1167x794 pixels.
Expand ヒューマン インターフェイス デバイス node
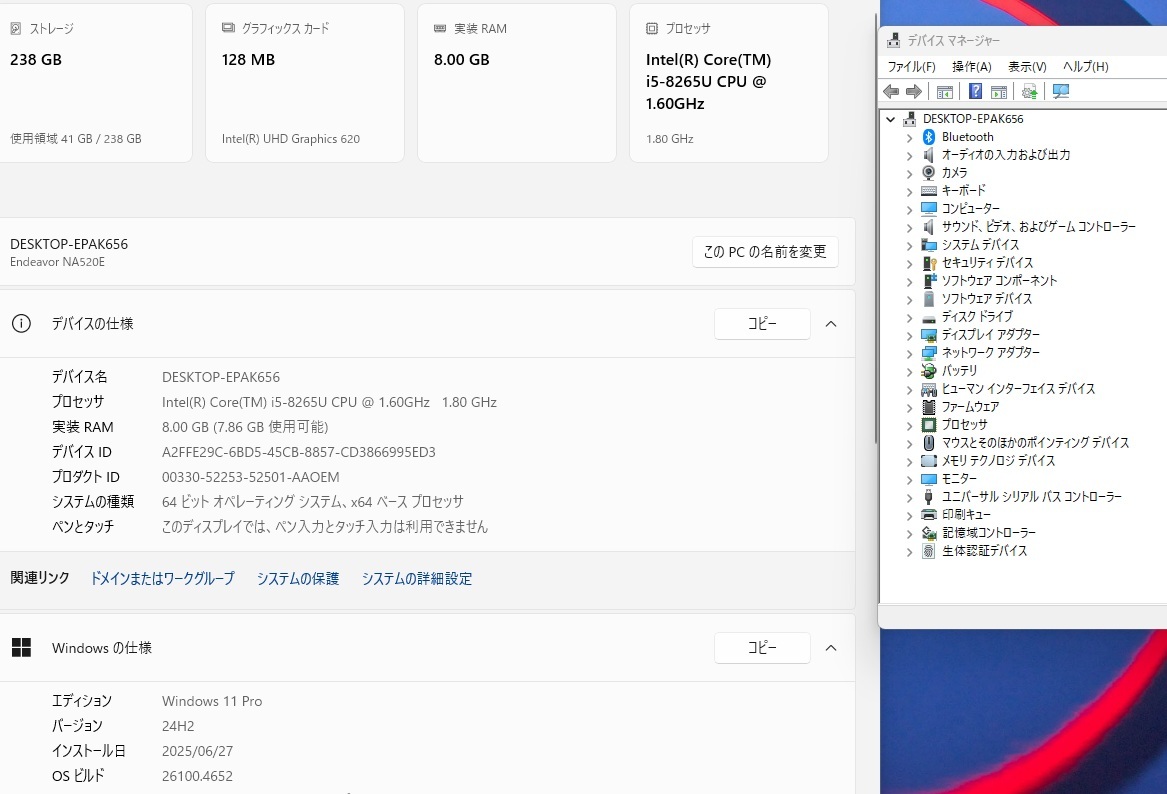(909, 390)
